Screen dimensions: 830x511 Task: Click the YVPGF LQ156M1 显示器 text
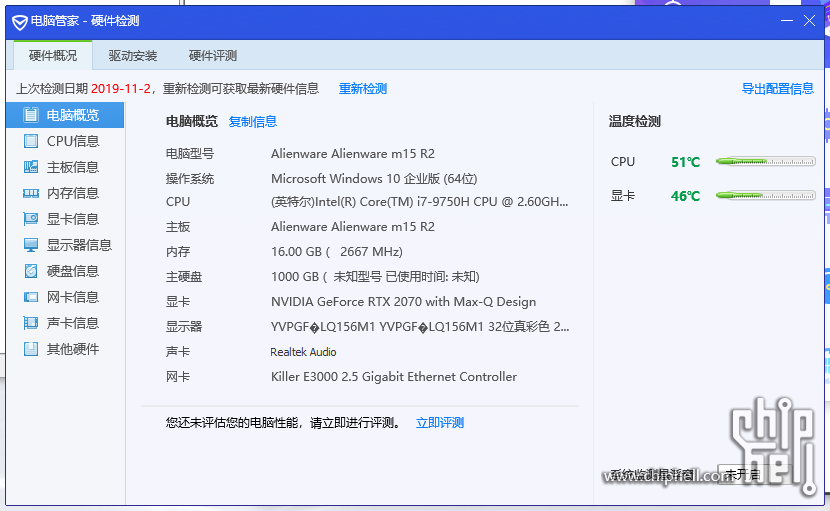420,327
